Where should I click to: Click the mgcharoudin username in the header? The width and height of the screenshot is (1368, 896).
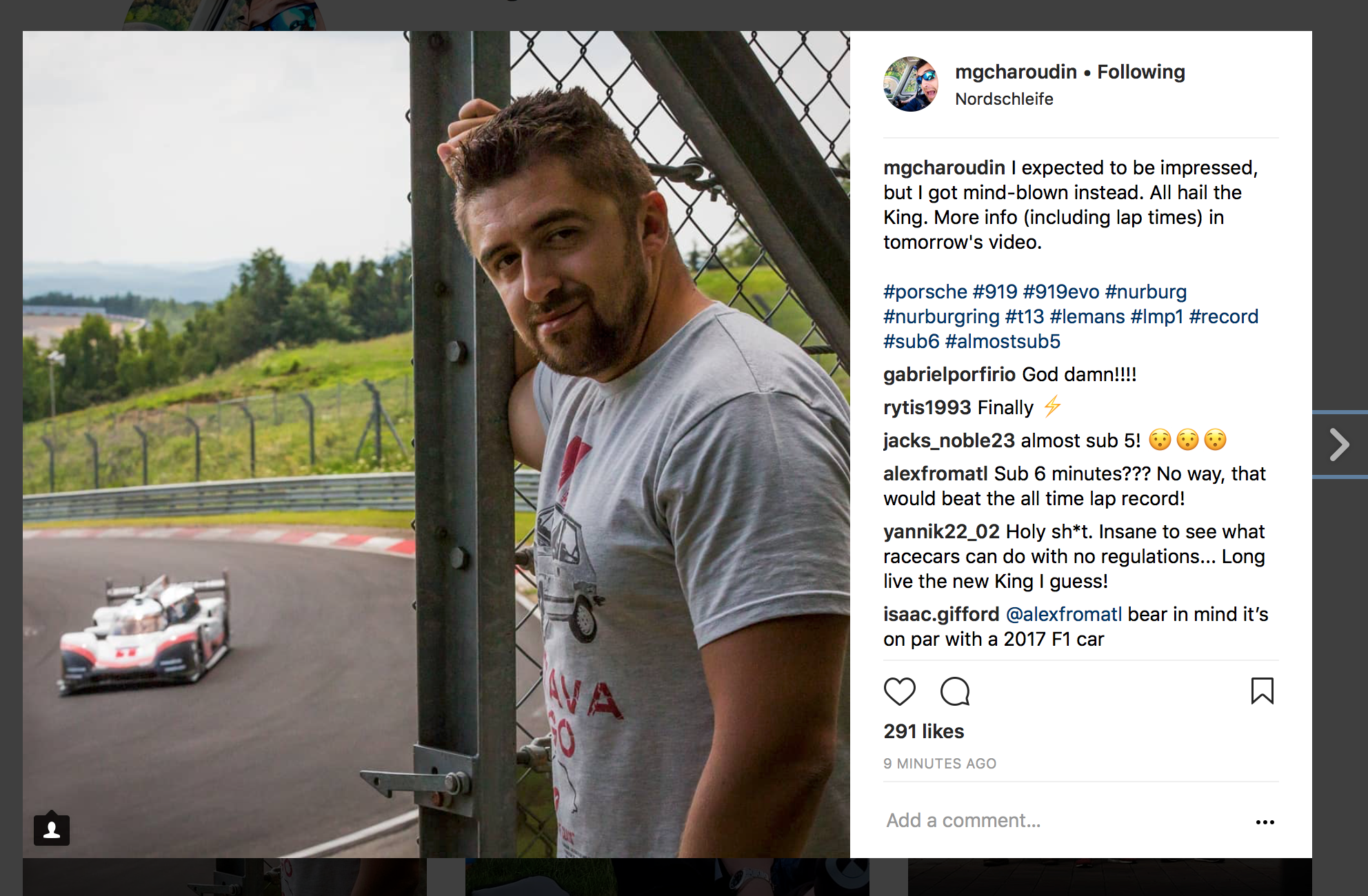tap(1016, 72)
